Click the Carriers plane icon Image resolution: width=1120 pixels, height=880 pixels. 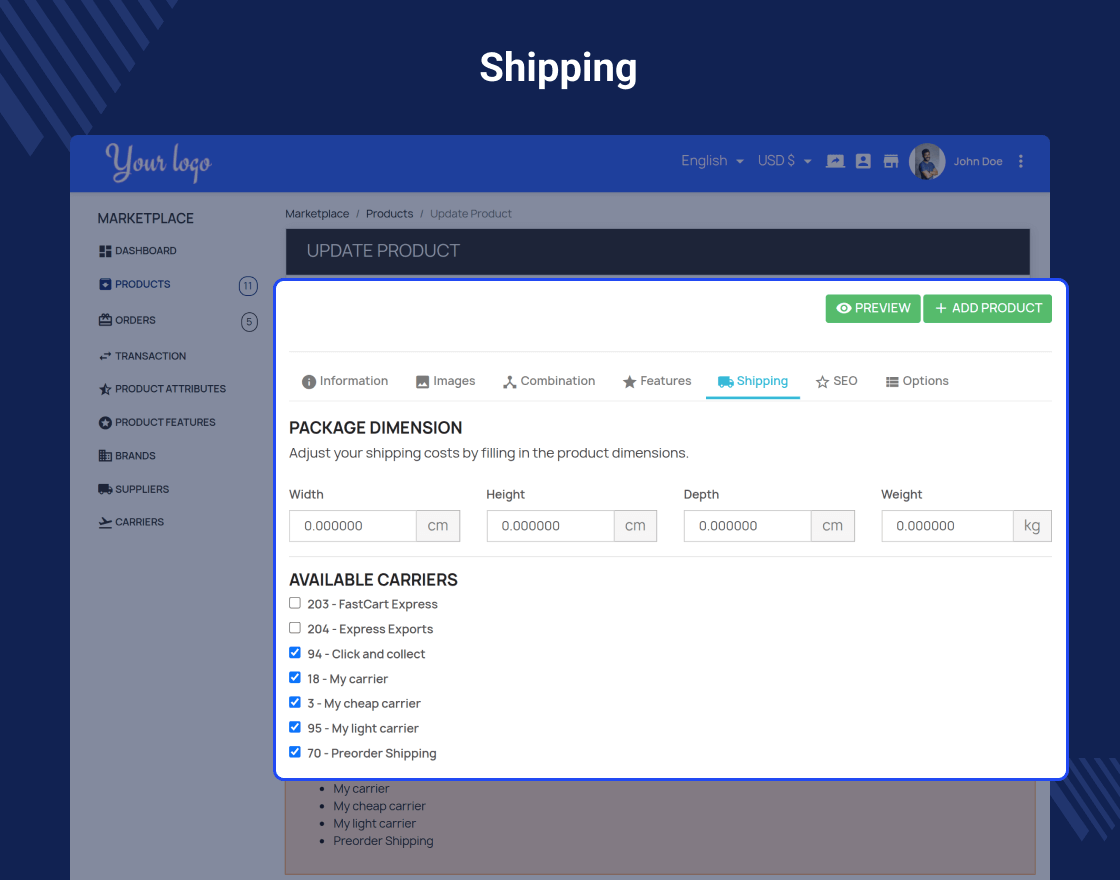tap(105, 522)
